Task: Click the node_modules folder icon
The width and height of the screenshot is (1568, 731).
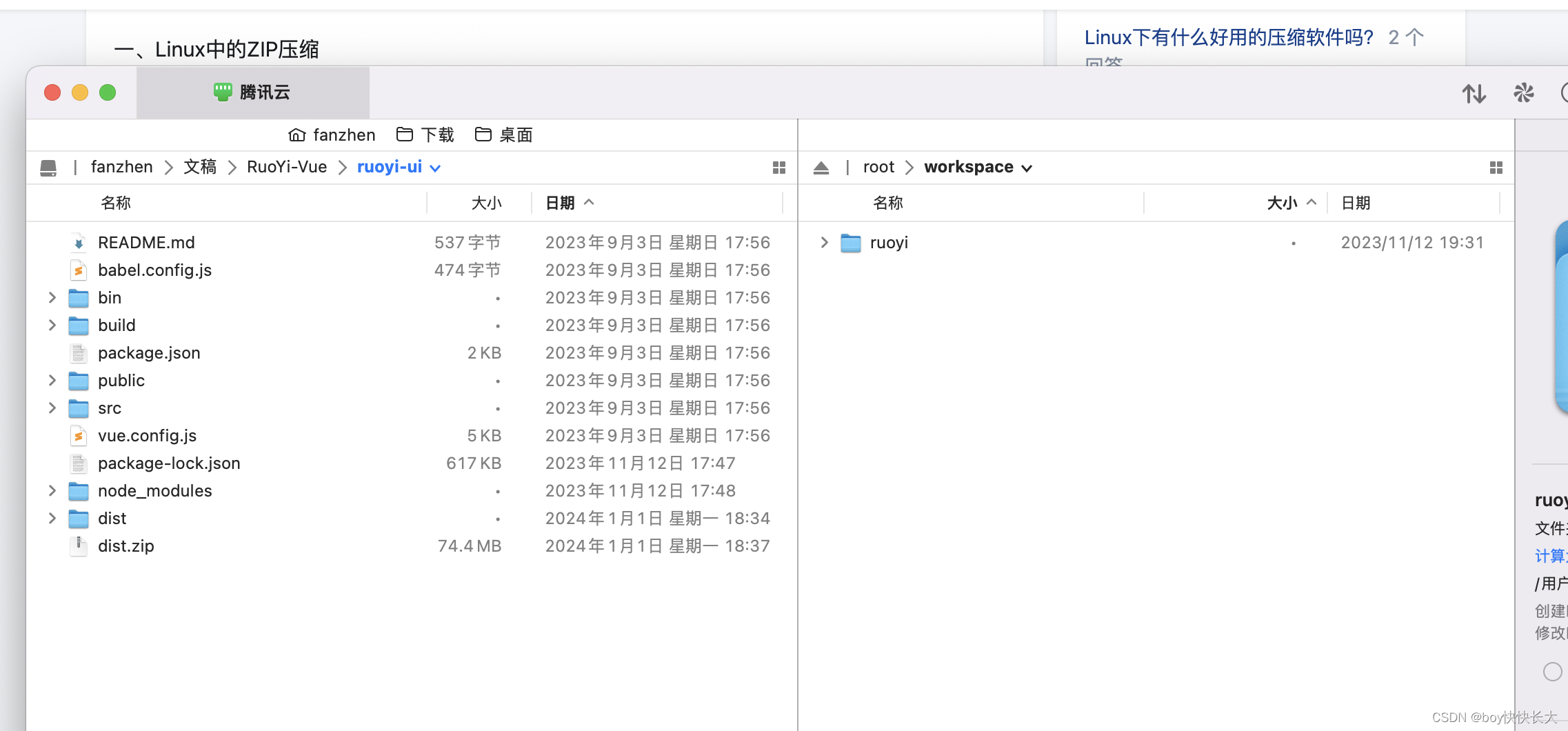Action: click(x=79, y=491)
